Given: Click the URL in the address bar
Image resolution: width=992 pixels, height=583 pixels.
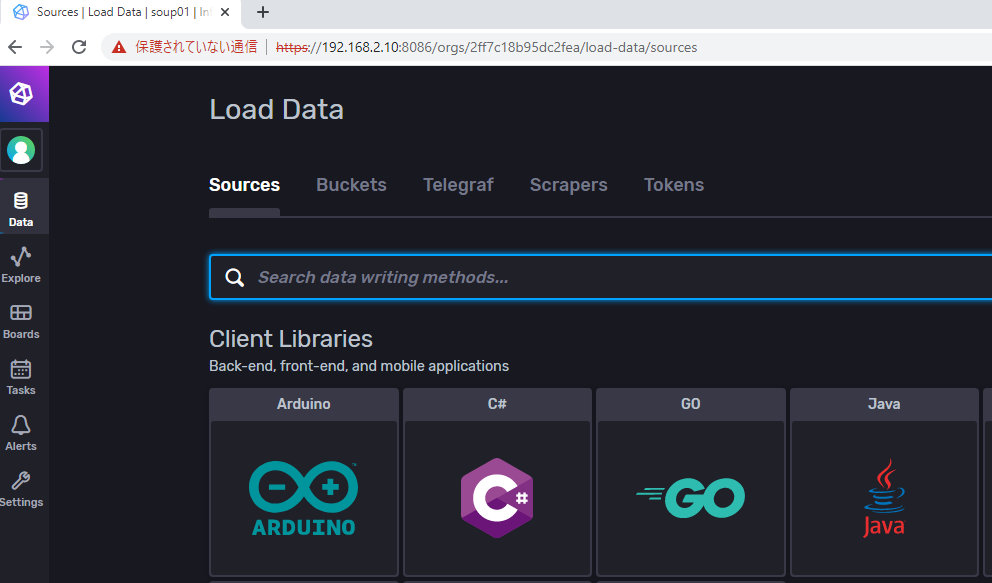Looking at the screenshot, I should (x=487, y=47).
